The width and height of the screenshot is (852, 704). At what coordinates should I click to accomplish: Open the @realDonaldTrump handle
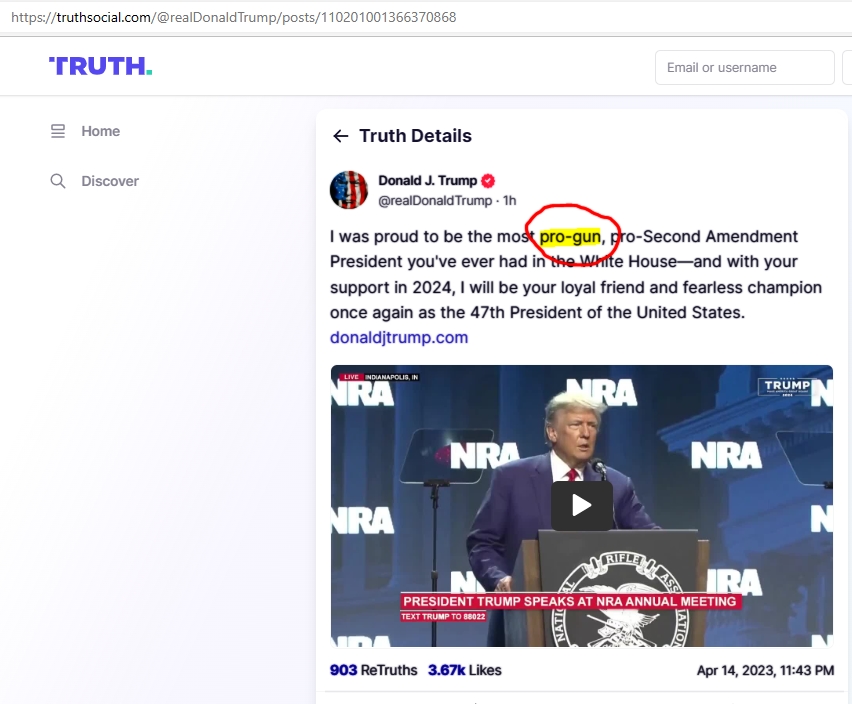tap(435, 200)
